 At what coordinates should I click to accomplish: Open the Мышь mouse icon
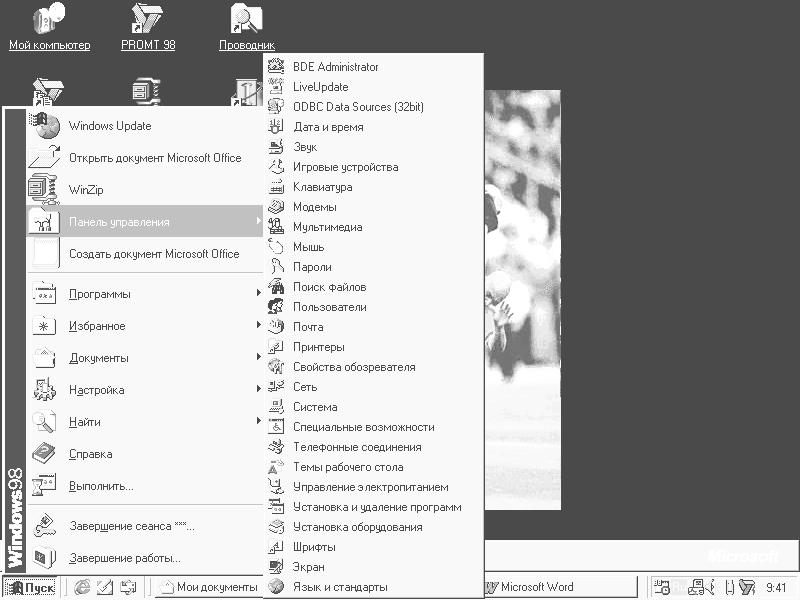[276, 246]
